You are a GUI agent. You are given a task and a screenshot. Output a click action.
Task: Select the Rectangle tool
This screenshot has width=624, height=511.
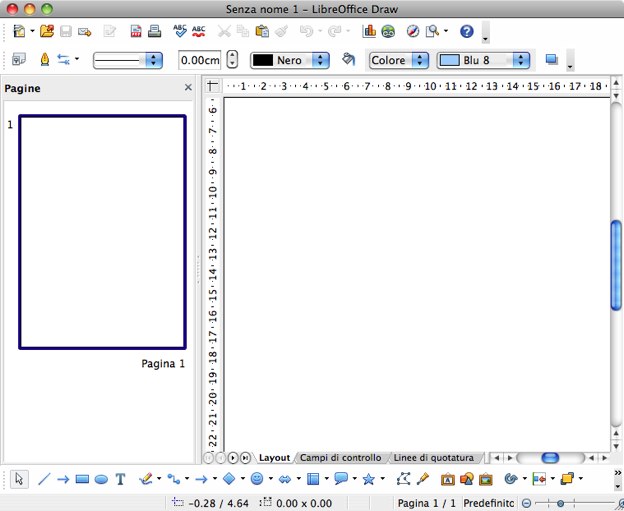(x=82, y=479)
